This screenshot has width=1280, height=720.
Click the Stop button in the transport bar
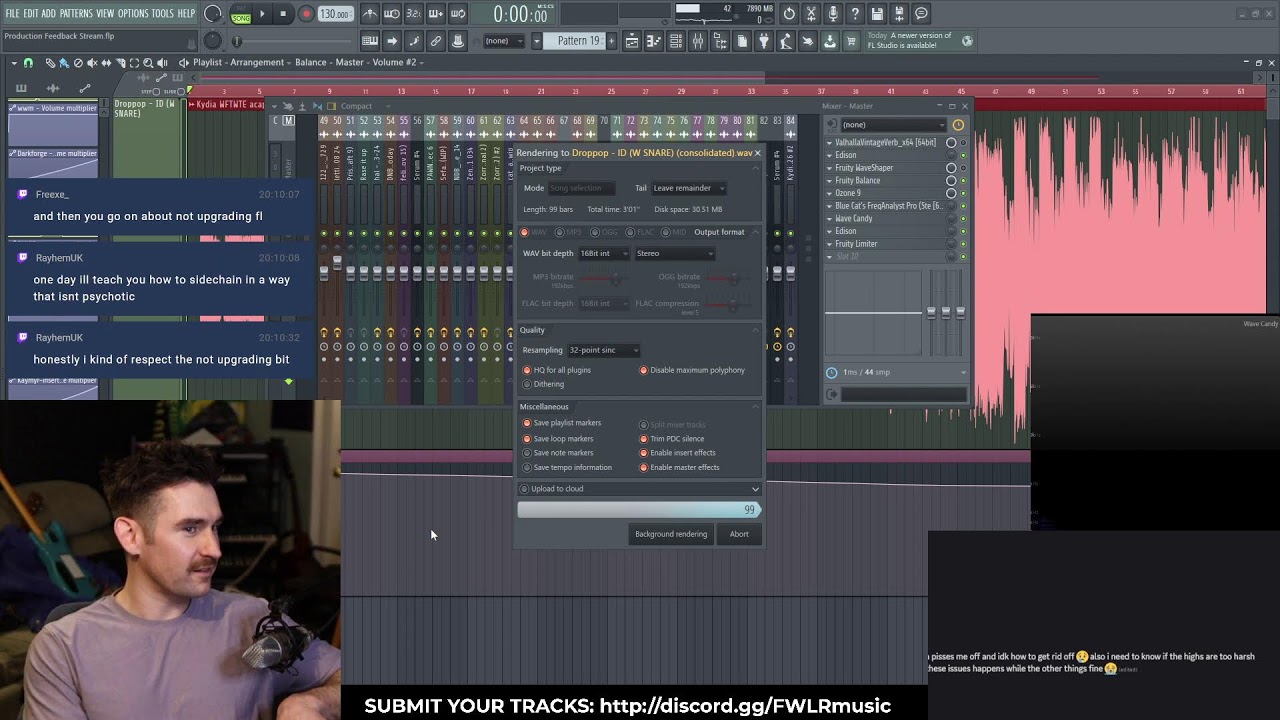(x=283, y=14)
